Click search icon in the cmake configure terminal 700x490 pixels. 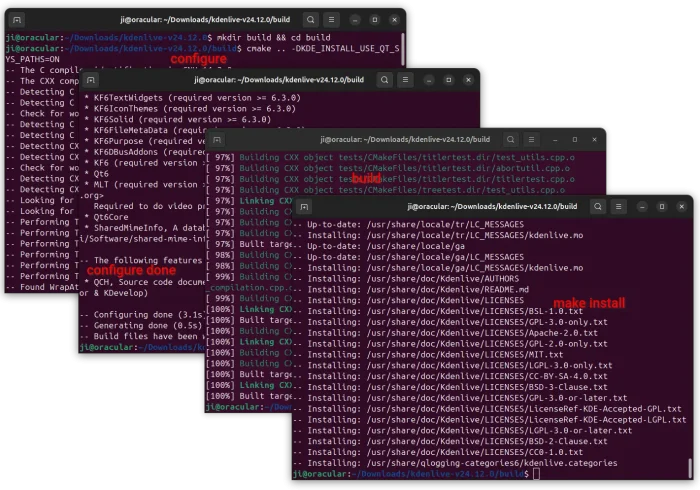[311, 20]
